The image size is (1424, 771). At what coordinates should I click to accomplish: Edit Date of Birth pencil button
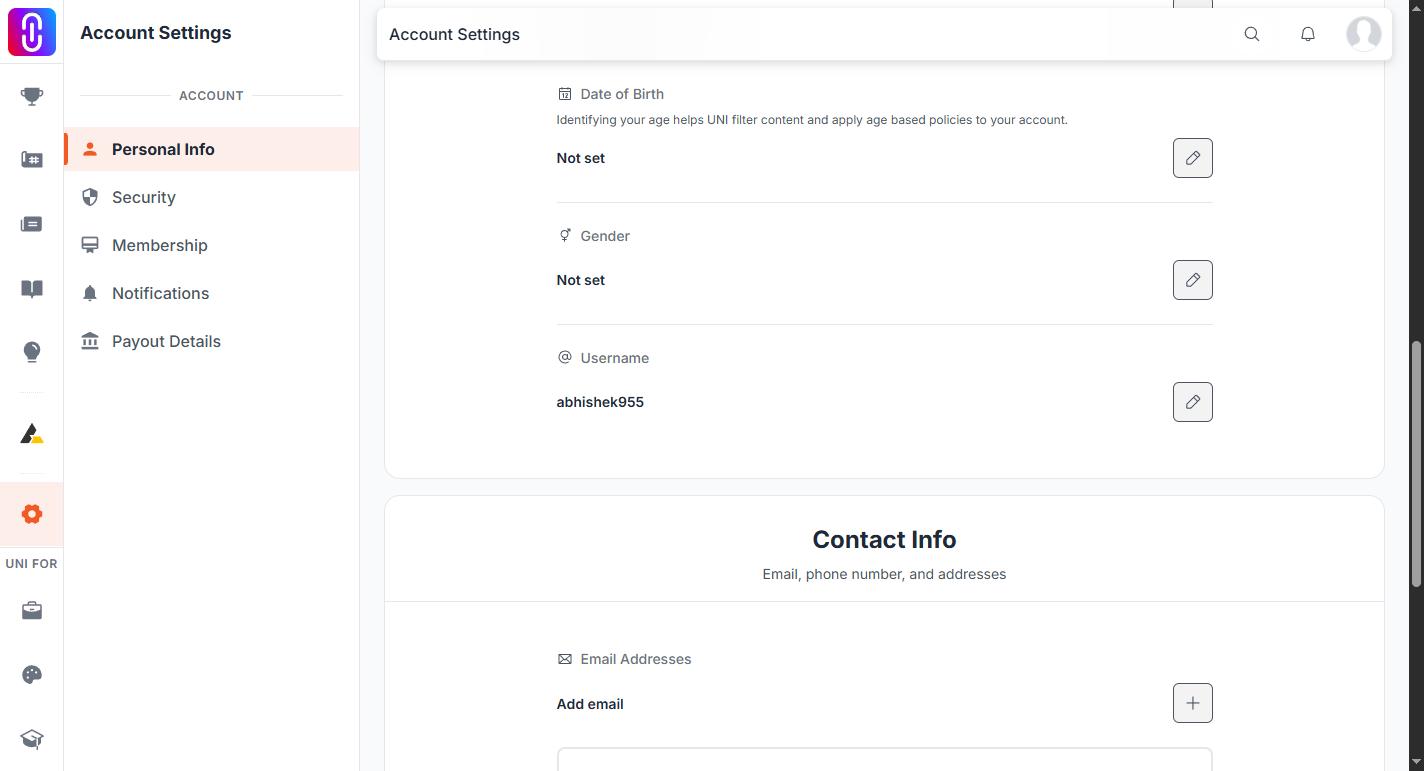pyautogui.click(x=1193, y=158)
